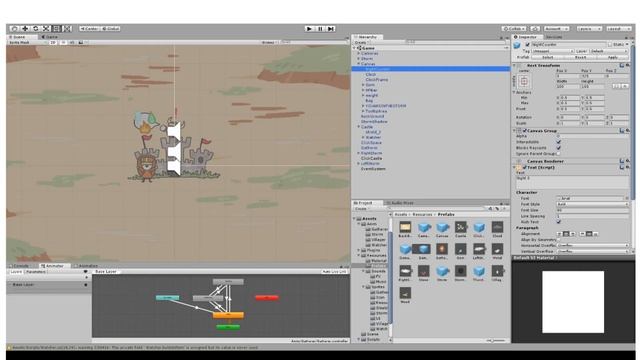Open cloud services
640x360 pixels.
(535, 29)
